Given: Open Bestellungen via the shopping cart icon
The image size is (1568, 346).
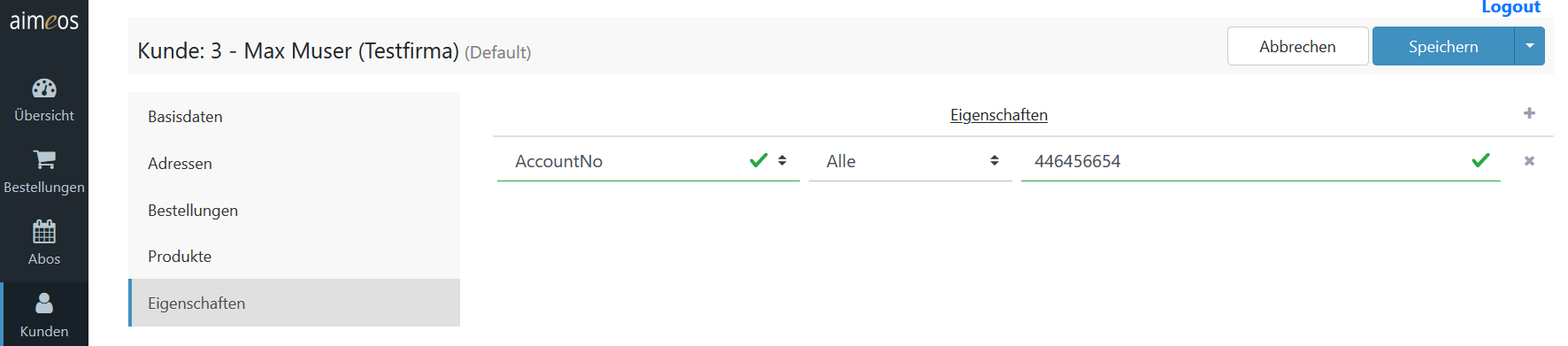Looking at the screenshot, I should point(44,159).
